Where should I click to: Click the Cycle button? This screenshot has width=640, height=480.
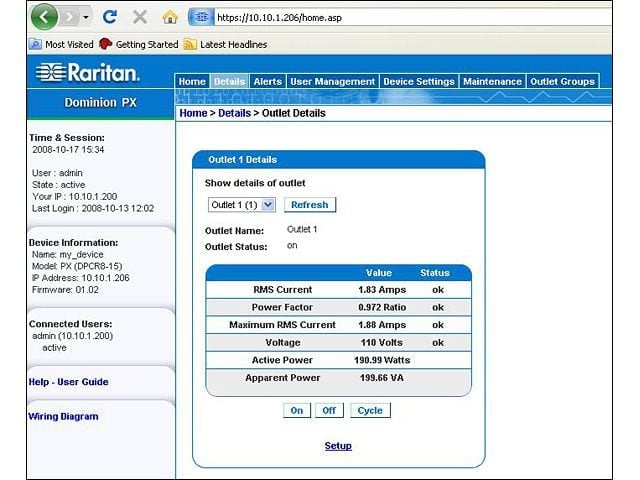coord(370,410)
